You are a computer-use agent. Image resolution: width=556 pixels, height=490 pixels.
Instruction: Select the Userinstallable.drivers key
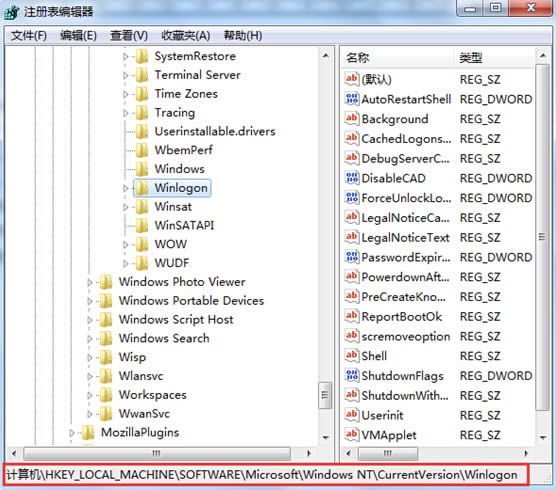(x=215, y=132)
